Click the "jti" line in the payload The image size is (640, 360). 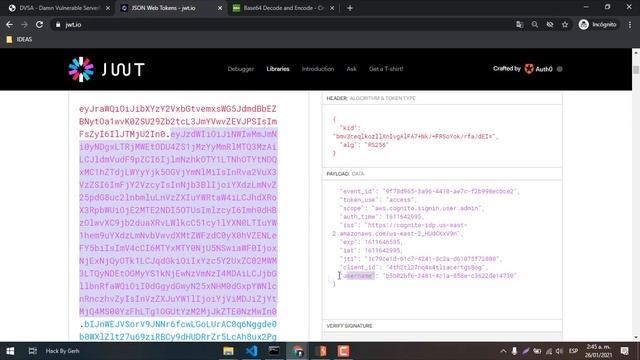pos(421,259)
